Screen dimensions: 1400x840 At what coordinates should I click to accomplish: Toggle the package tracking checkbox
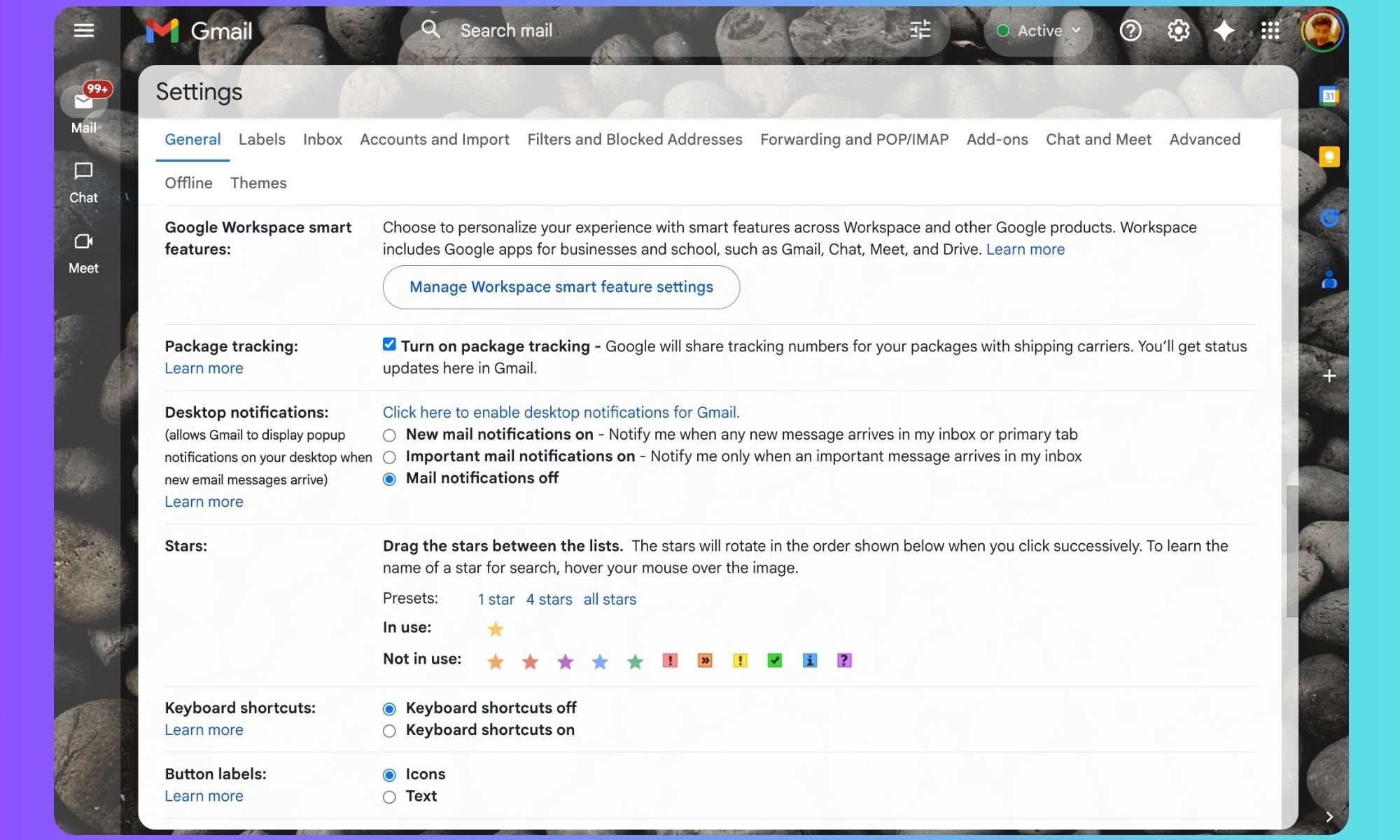[389, 344]
